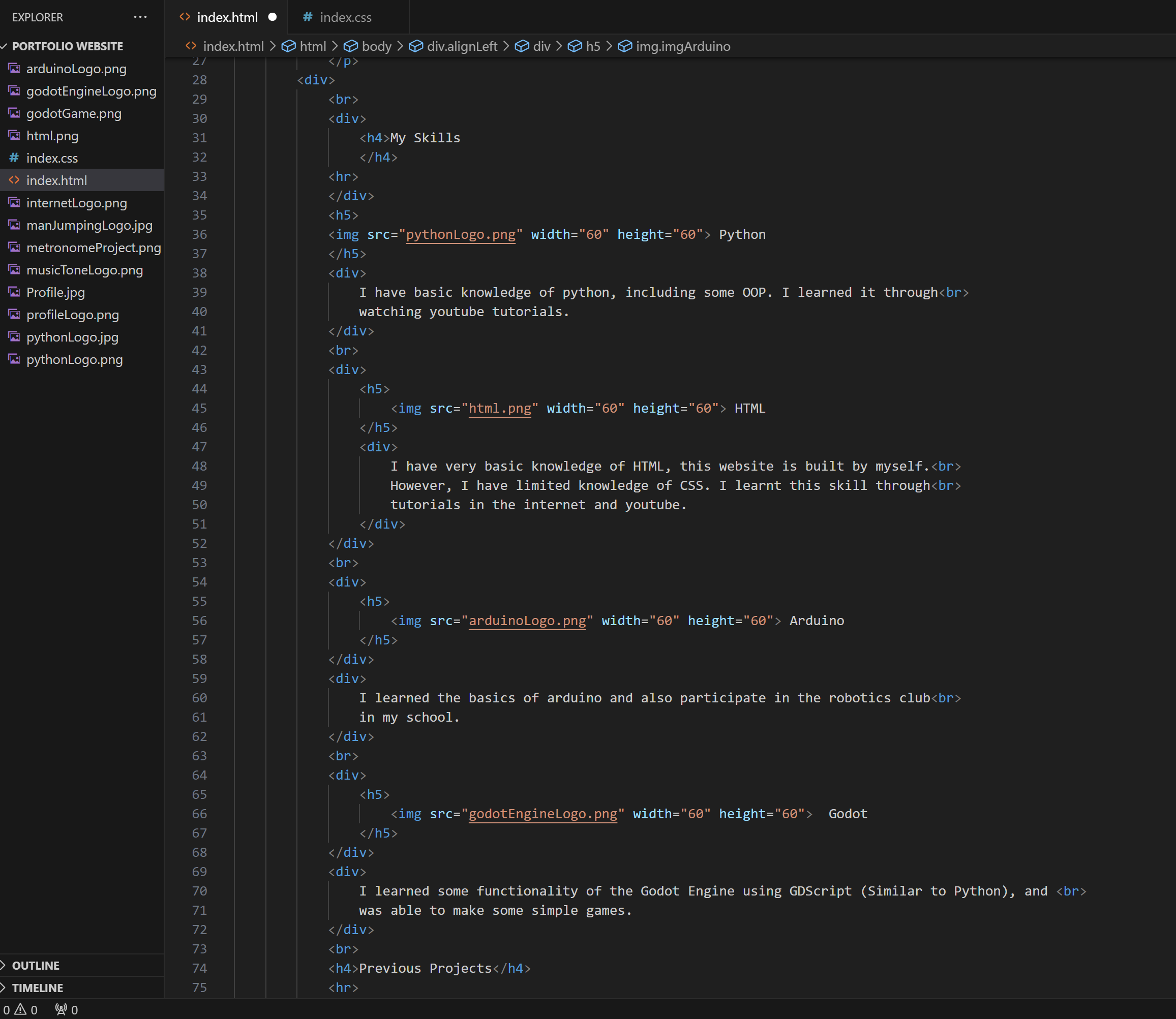
Task: Click the html cube icon in breadcrumb
Action: [x=289, y=46]
